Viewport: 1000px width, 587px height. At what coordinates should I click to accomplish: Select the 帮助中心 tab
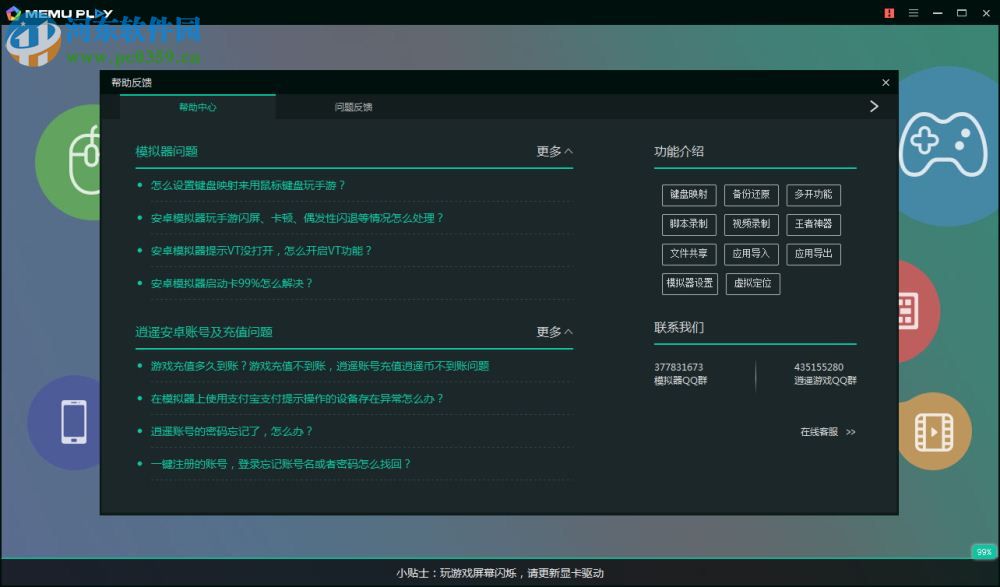[x=198, y=106]
